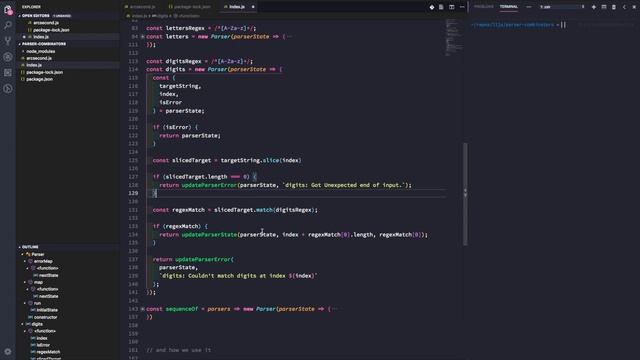This screenshot has height=360, width=640.
Task: Split the editor with the split icon
Action: click(451, 7)
